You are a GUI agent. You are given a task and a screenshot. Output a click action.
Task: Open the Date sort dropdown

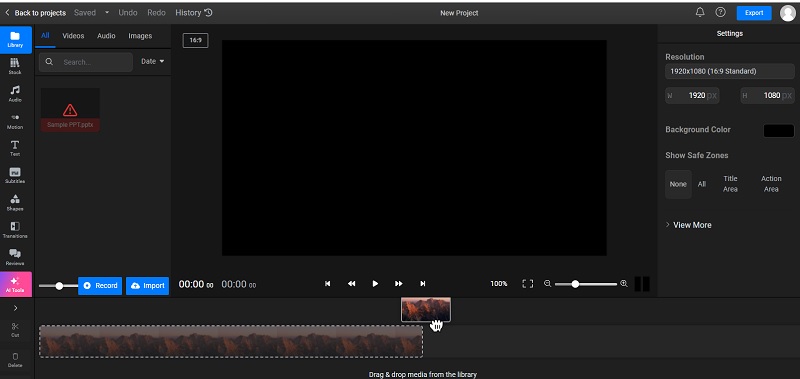[153, 61]
